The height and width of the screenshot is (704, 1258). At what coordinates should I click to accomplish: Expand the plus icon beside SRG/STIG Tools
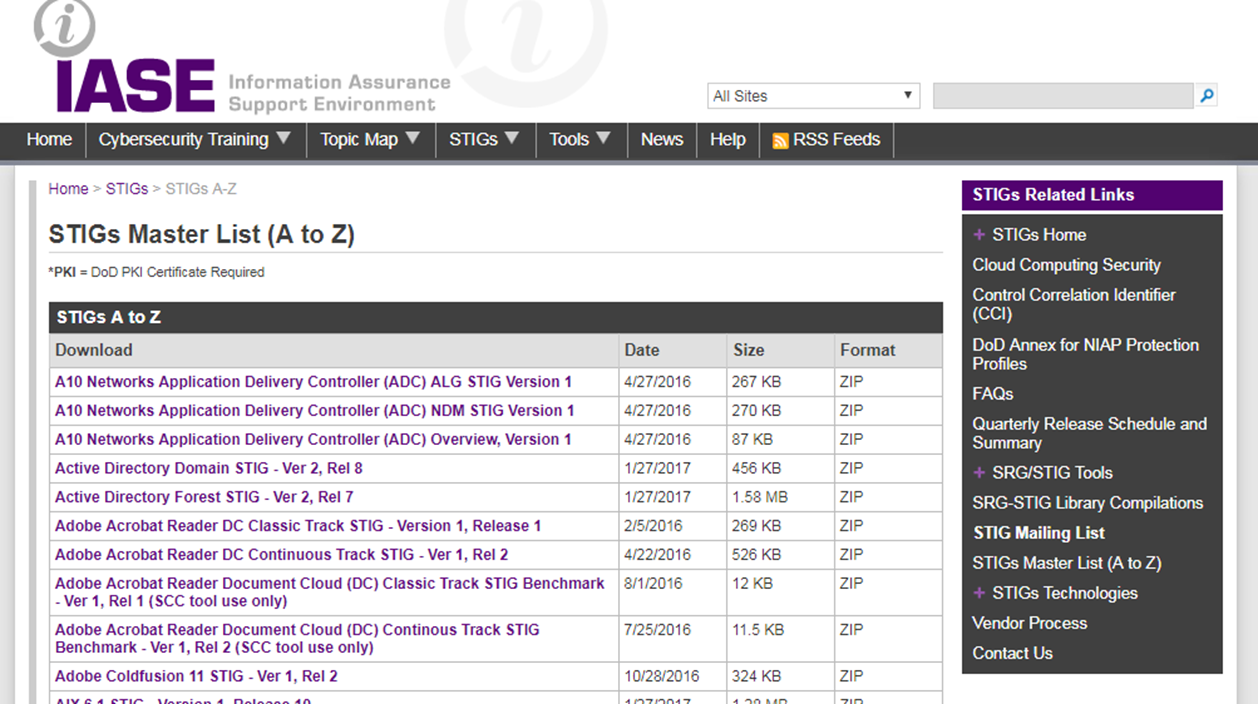coord(979,473)
